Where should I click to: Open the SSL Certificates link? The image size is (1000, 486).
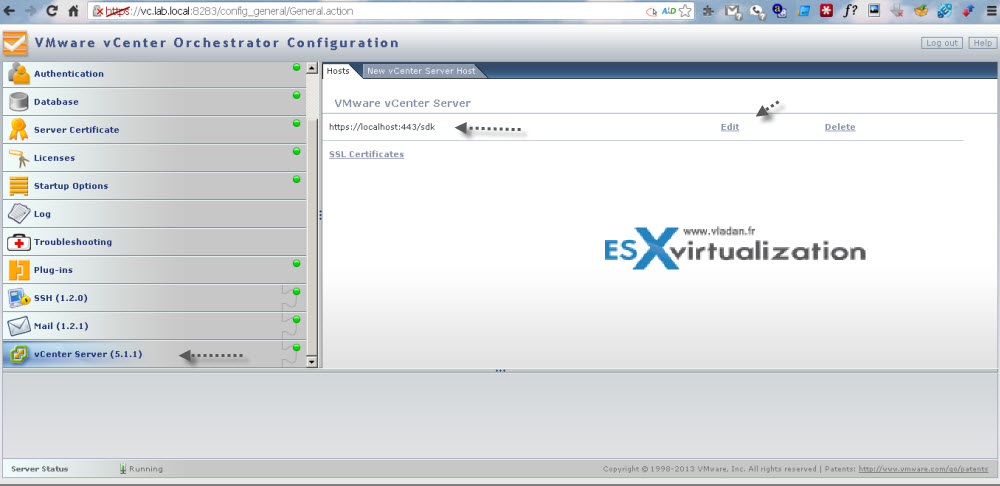(x=366, y=154)
